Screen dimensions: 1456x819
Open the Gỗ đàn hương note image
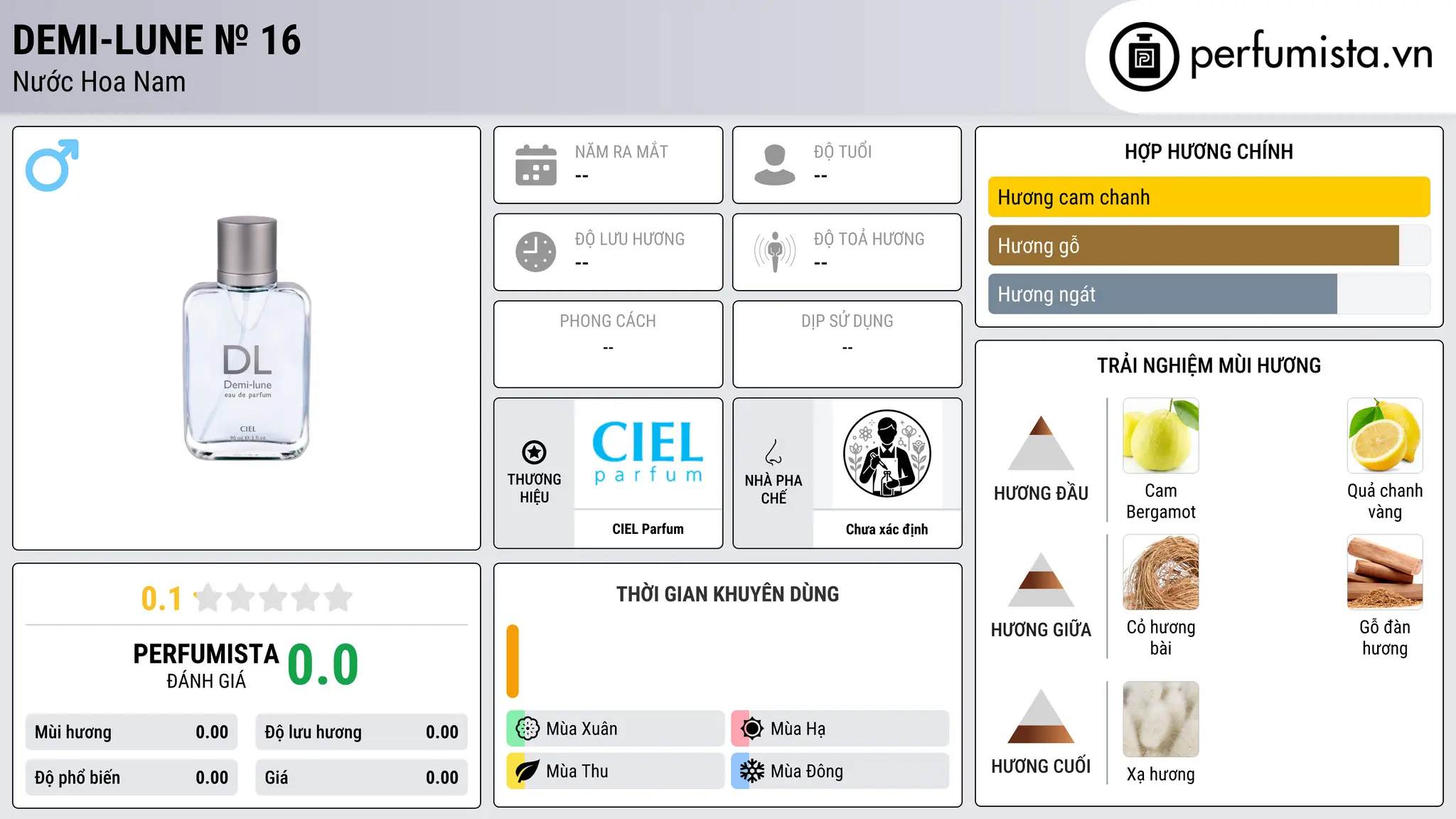pos(1385,572)
